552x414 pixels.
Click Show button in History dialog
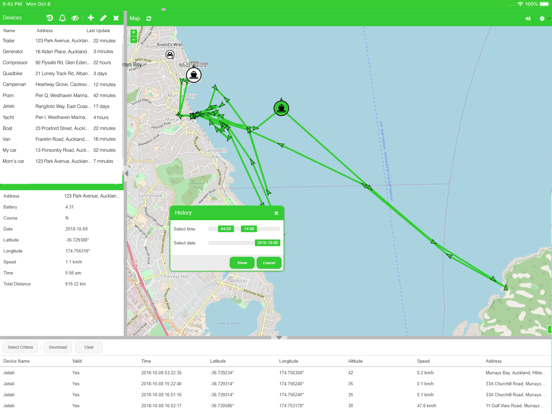coord(242,263)
